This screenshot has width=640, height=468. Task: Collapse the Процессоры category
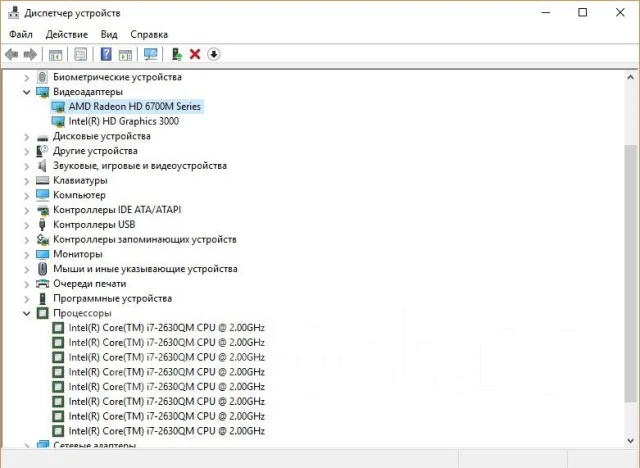click(27, 313)
